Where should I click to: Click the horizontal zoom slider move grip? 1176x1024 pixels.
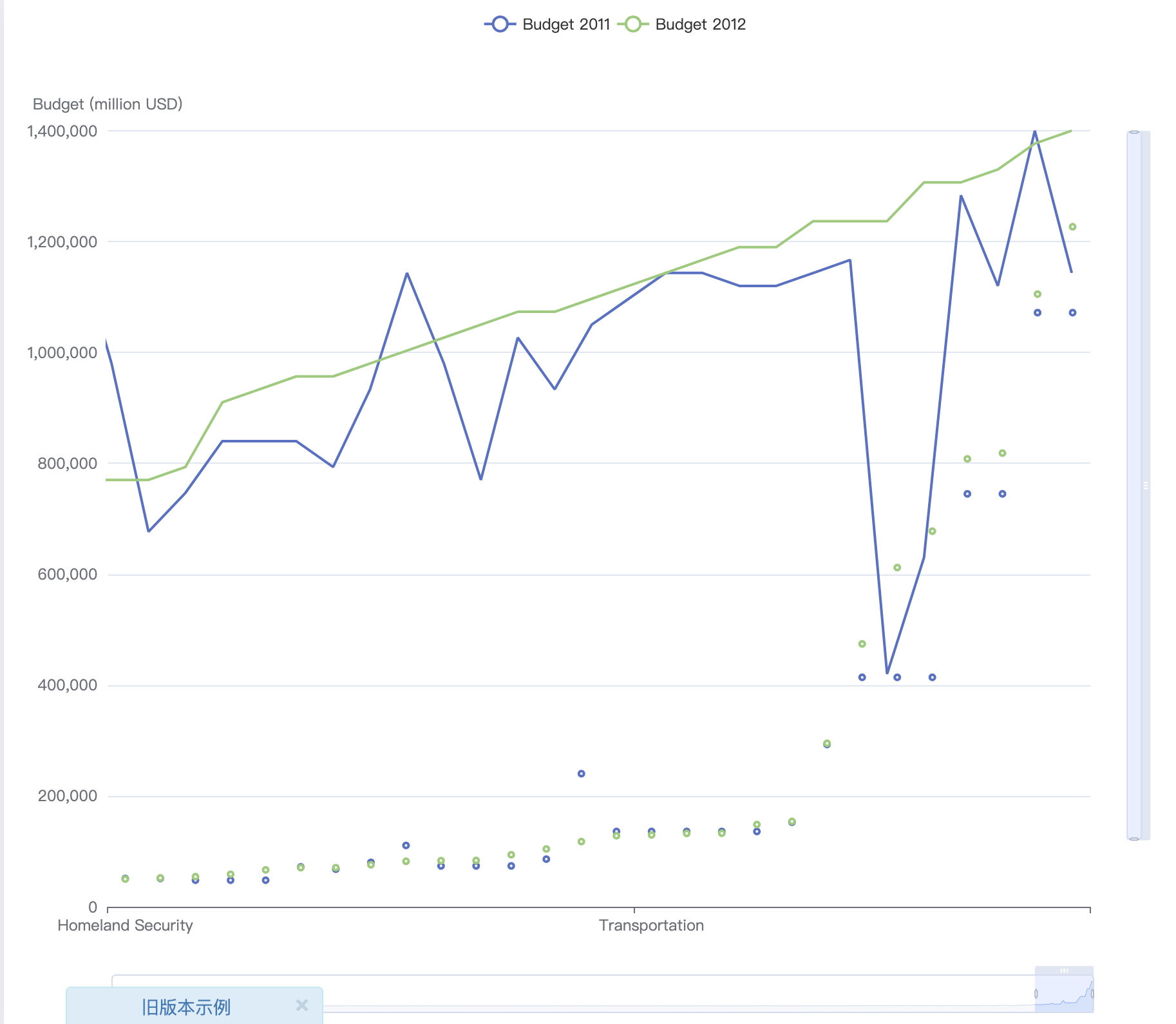click(x=1064, y=971)
